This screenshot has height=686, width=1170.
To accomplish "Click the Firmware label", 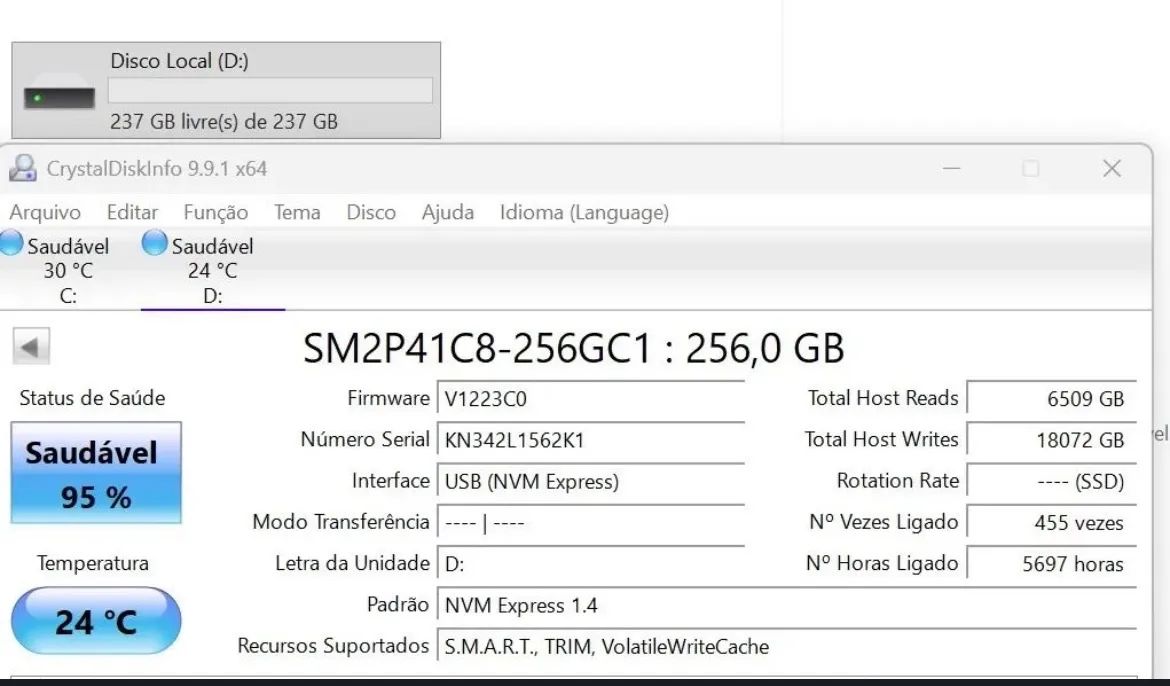I will 389,398.
